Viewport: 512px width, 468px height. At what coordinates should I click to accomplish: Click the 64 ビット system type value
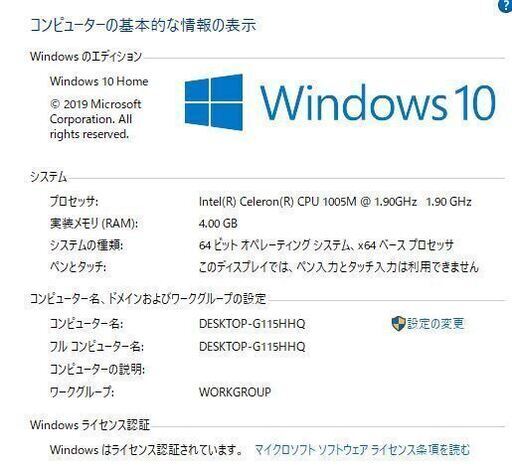(x=326, y=245)
